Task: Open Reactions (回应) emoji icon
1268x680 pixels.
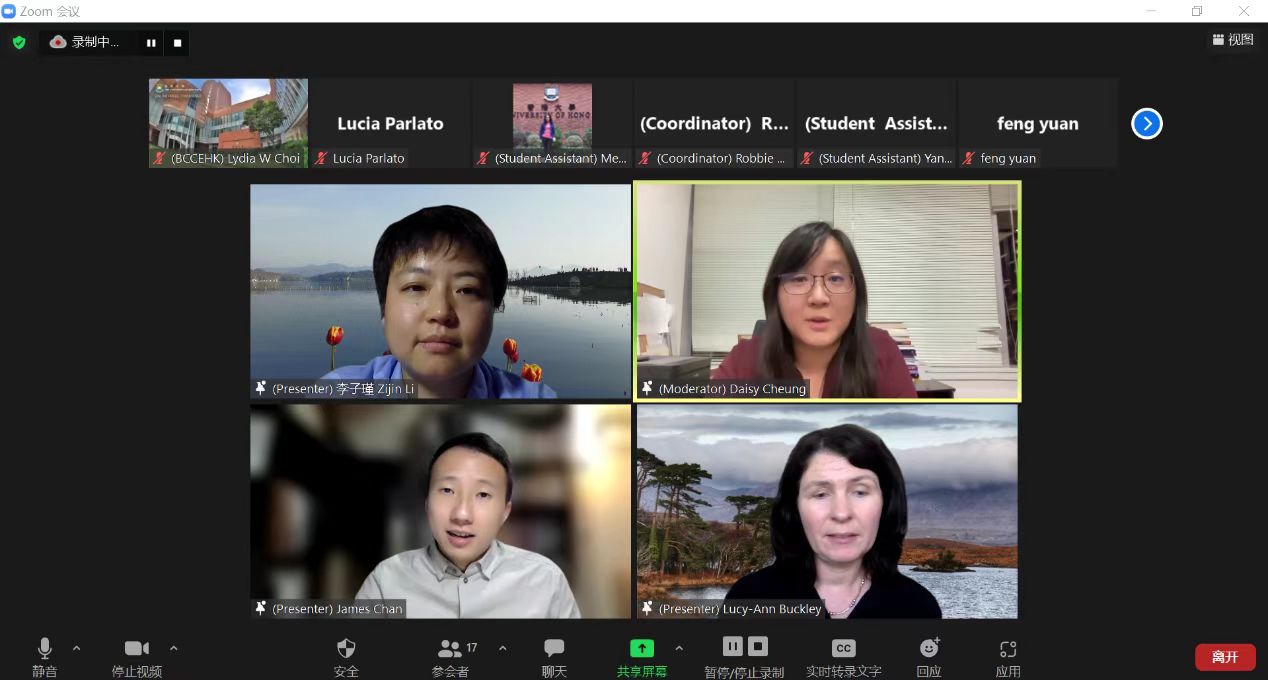Action: coord(929,648)
